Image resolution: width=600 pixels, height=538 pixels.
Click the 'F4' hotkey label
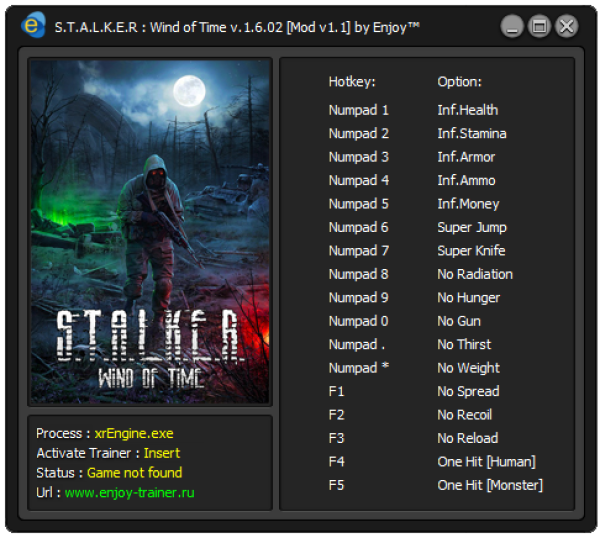(x=336, y=462)
